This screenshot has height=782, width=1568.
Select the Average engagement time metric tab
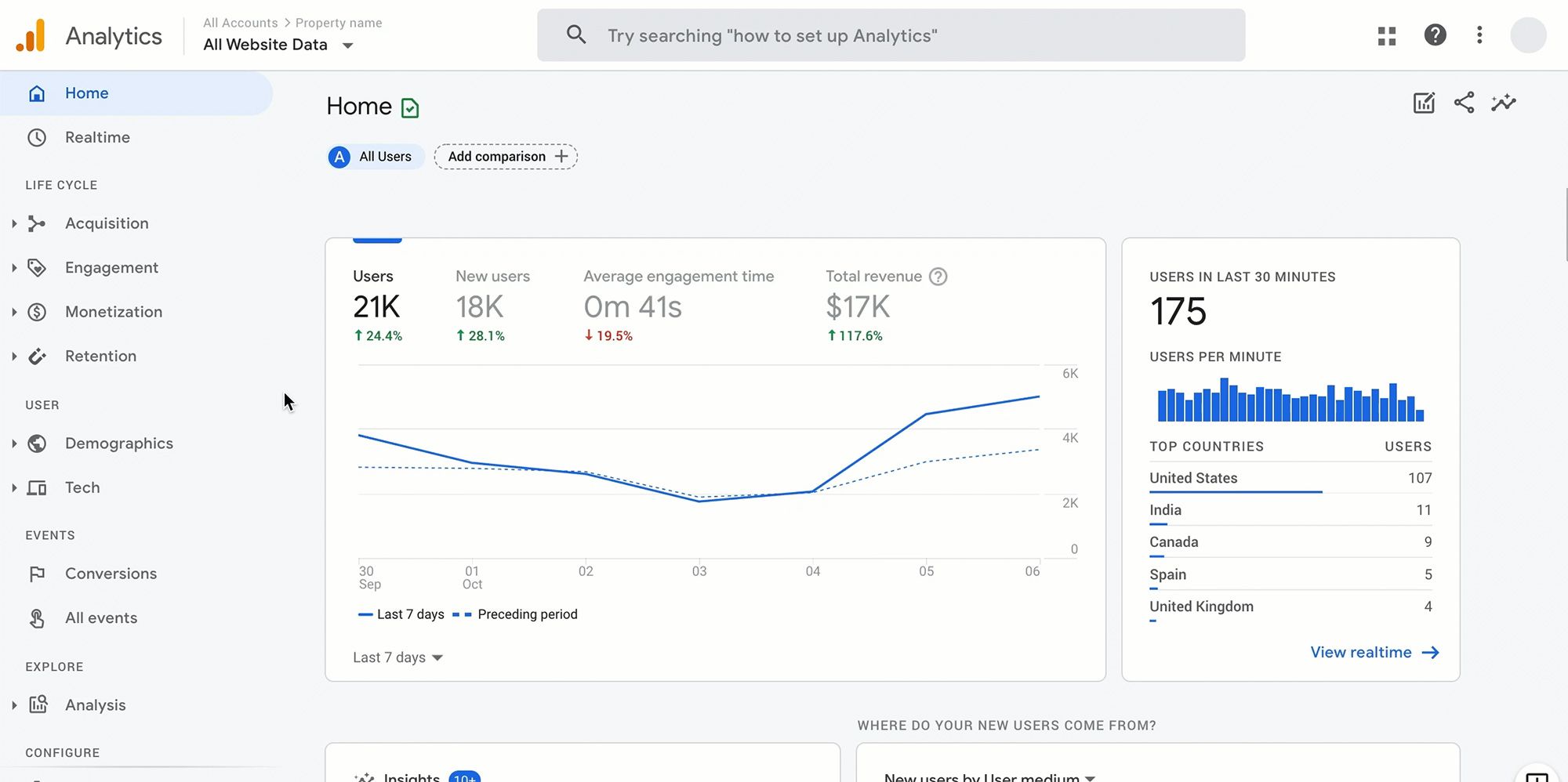(x=678, y=305)
